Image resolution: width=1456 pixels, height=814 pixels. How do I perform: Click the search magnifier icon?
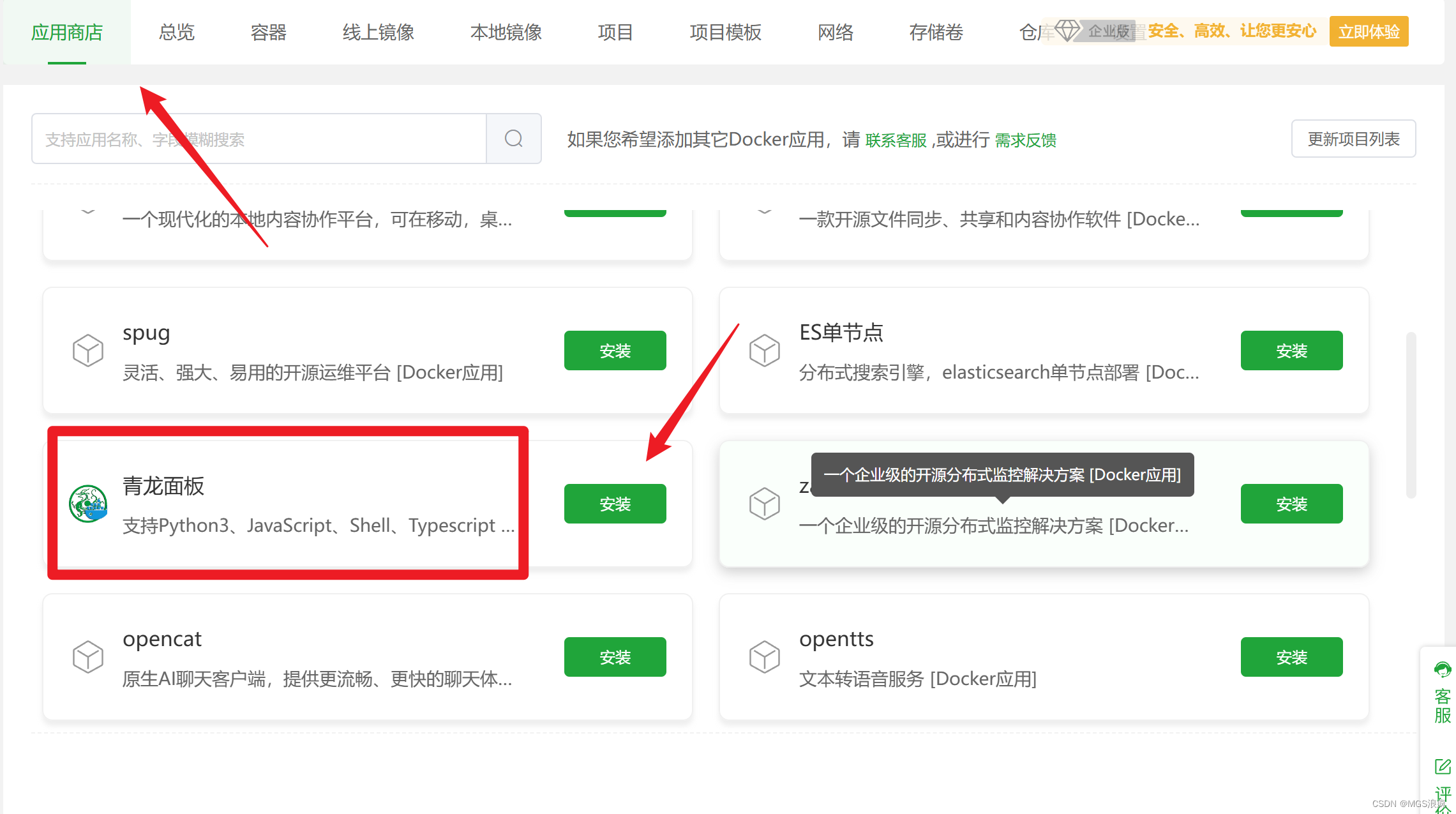(x=513, y=139)
